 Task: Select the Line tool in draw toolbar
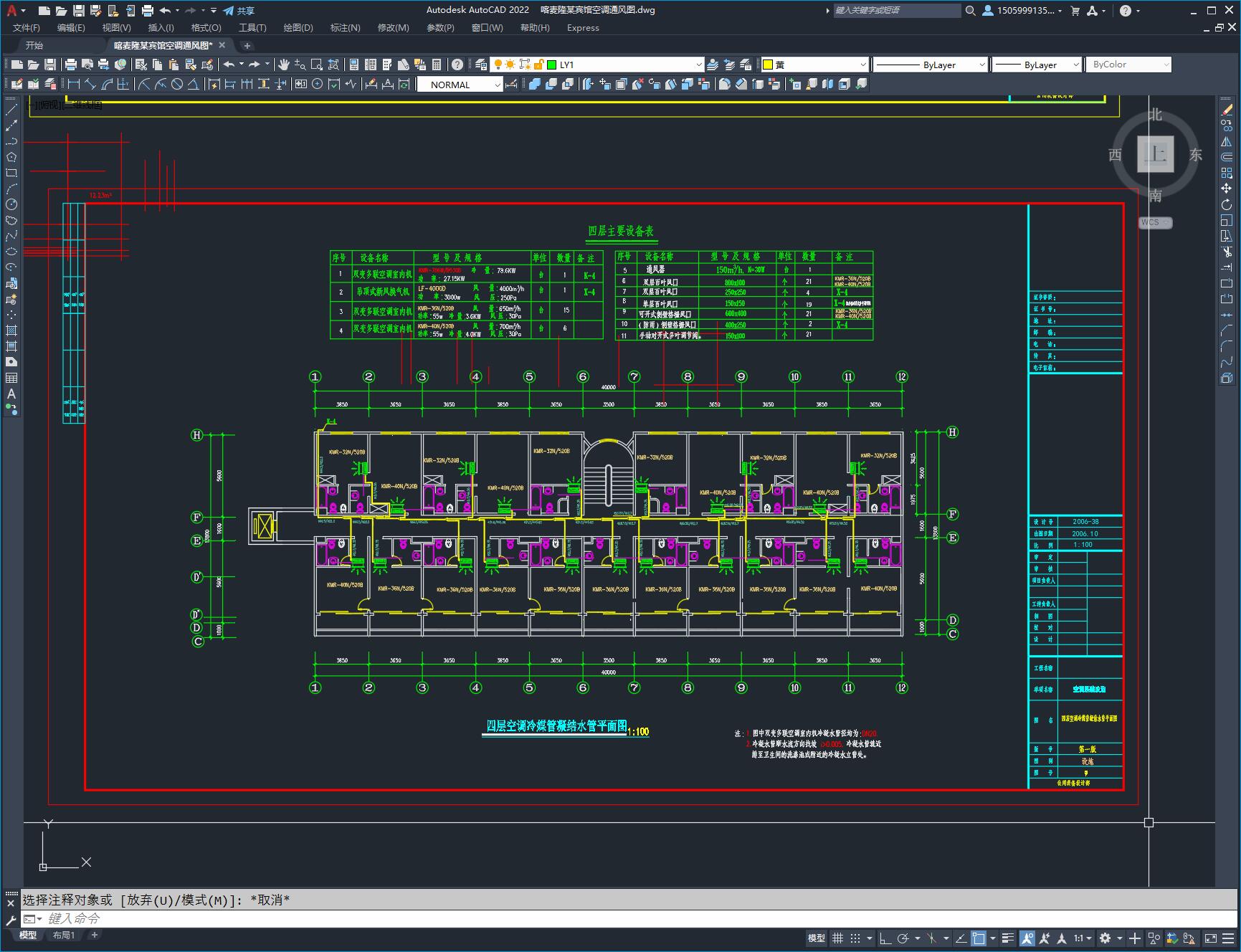[x=11, y=110]
